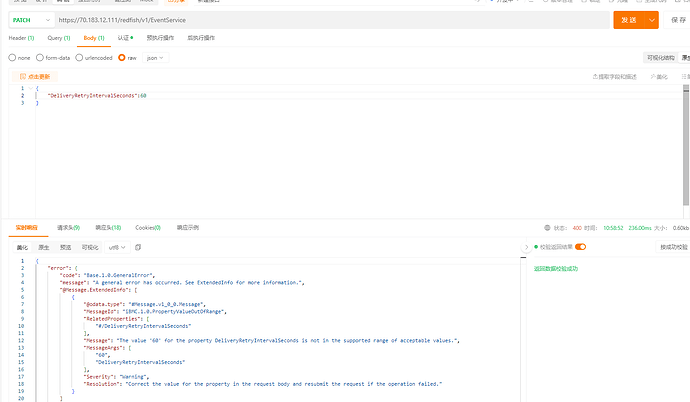Select the preview (预览) response view

(66, 248)
